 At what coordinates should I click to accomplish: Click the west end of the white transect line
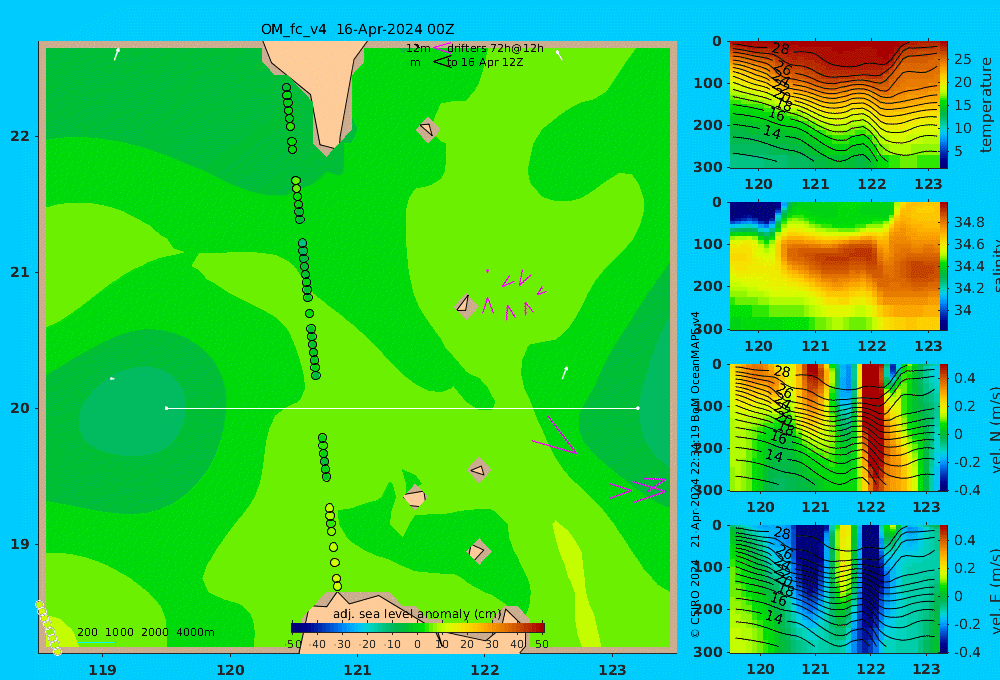(166, 408)
